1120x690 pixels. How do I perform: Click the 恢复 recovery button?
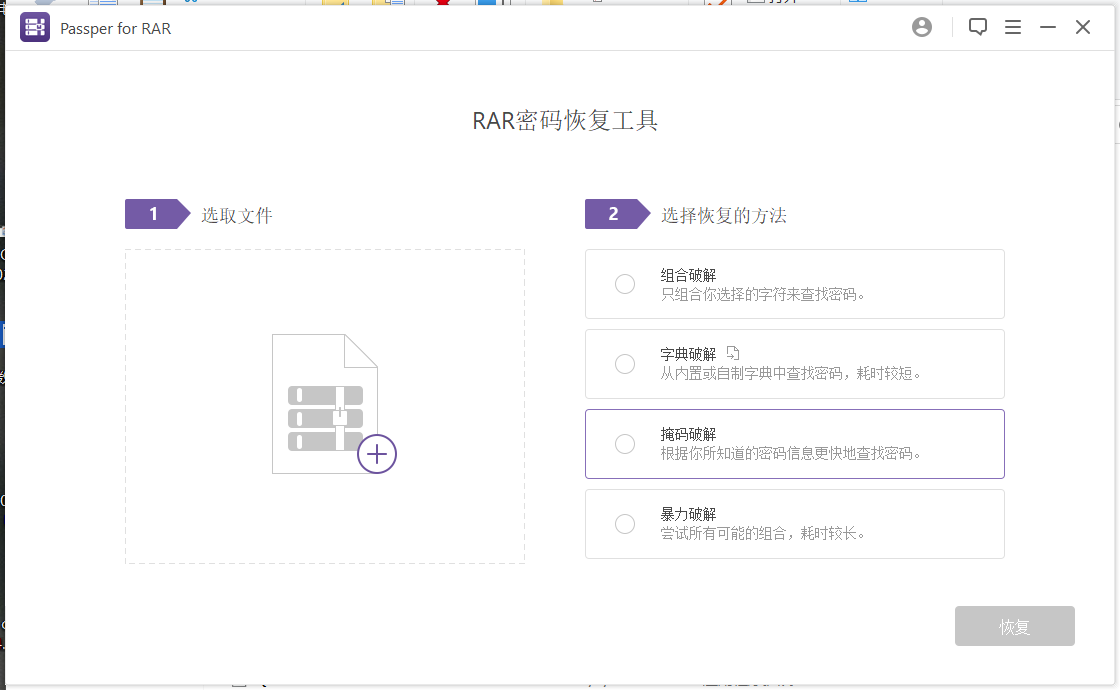[1014, 626]
